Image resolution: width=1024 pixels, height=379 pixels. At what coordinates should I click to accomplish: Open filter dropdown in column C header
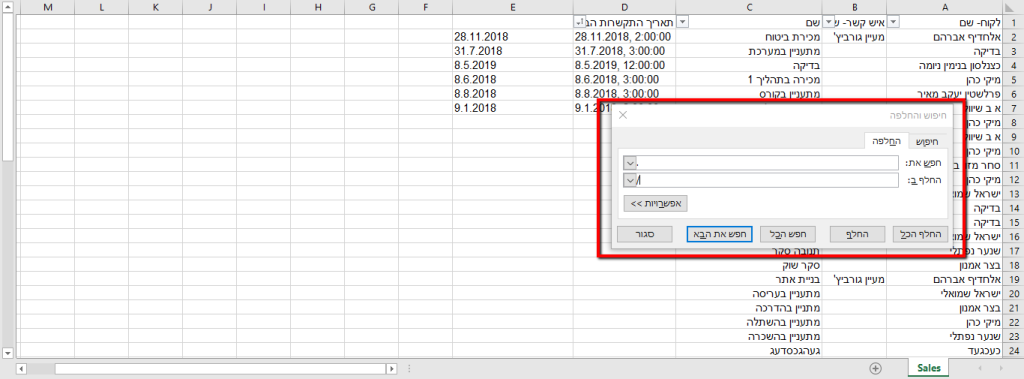point(683,22)
